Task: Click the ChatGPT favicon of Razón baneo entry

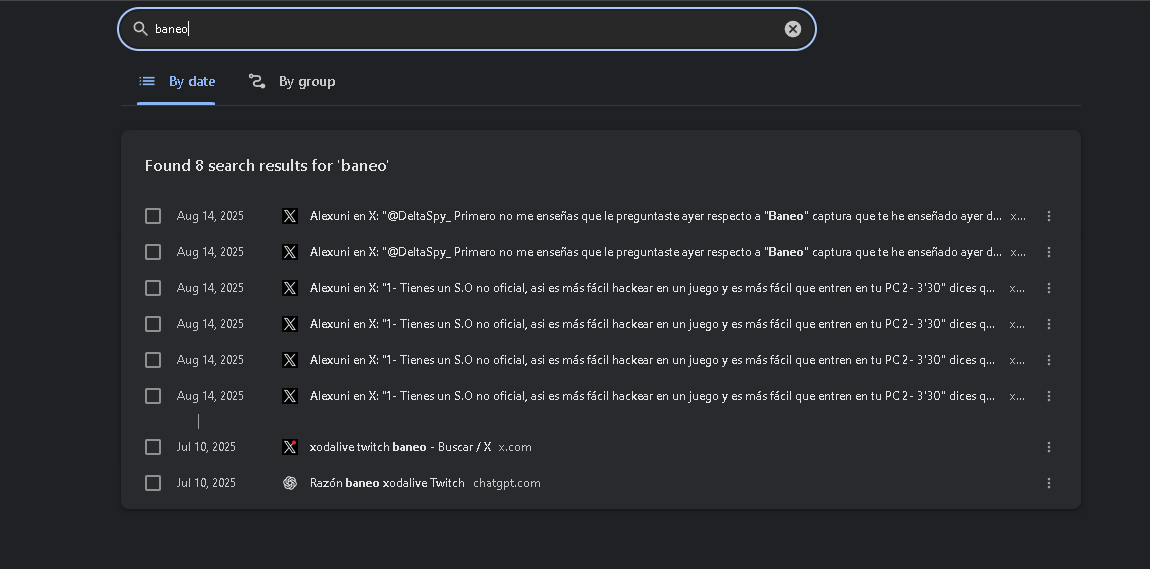Action: (290, 482)
